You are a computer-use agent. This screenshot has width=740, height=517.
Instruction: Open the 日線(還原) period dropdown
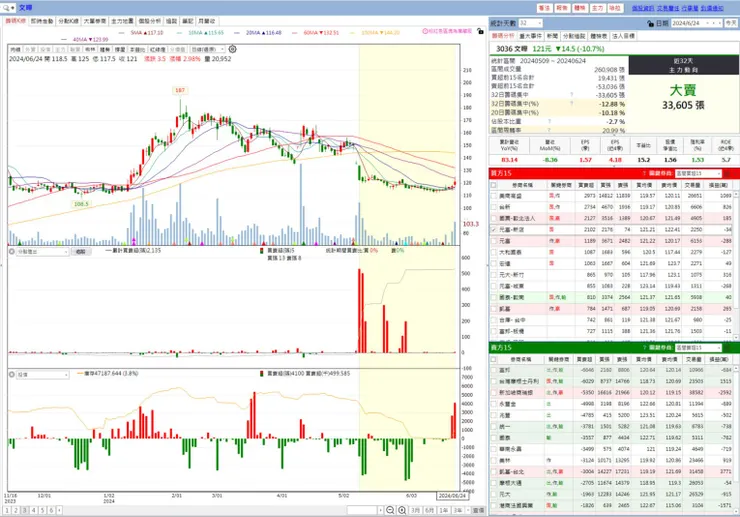pyautogui.click(x=208, y=50)
